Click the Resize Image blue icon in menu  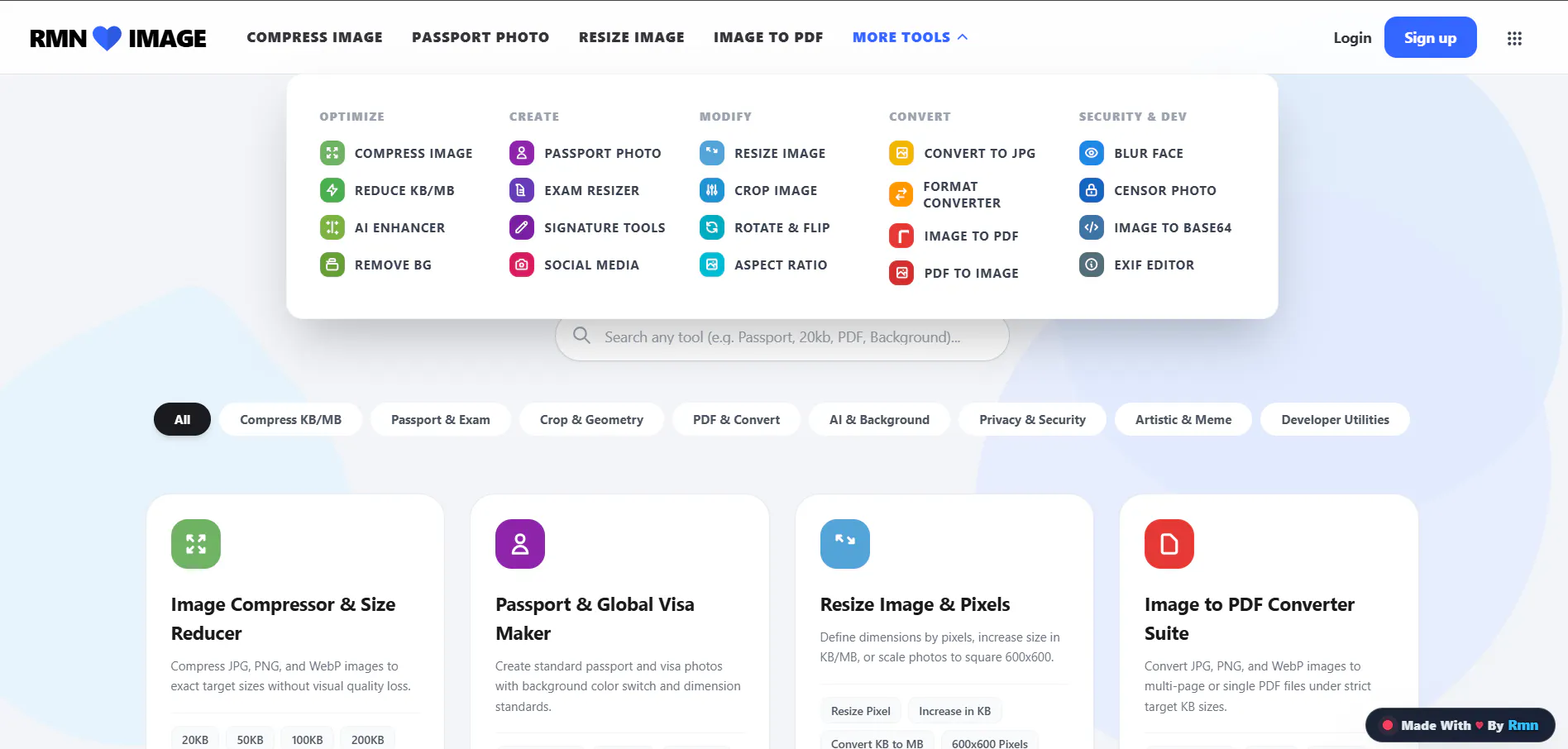[x=712, y=153]
